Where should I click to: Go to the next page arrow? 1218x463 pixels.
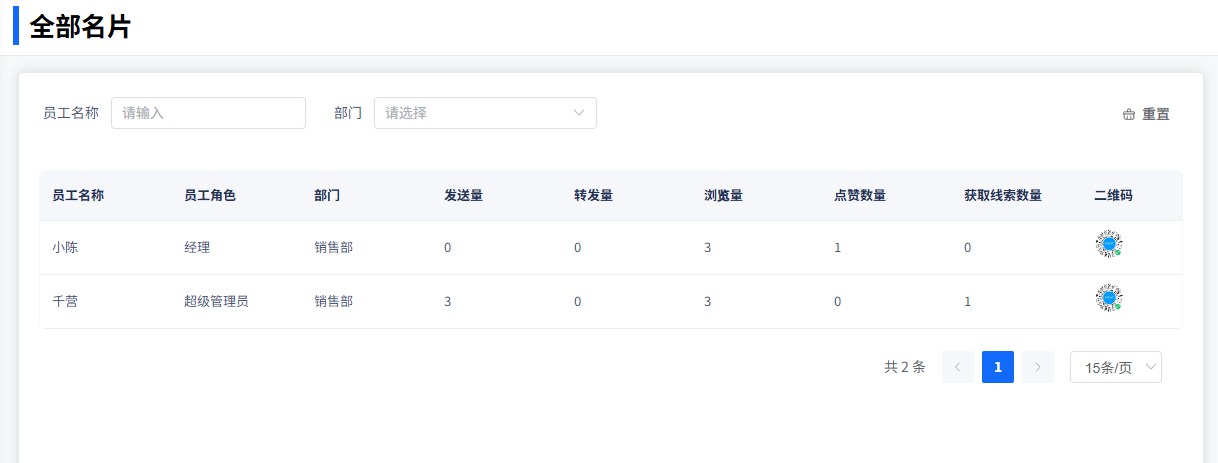tap(1038, 367)
